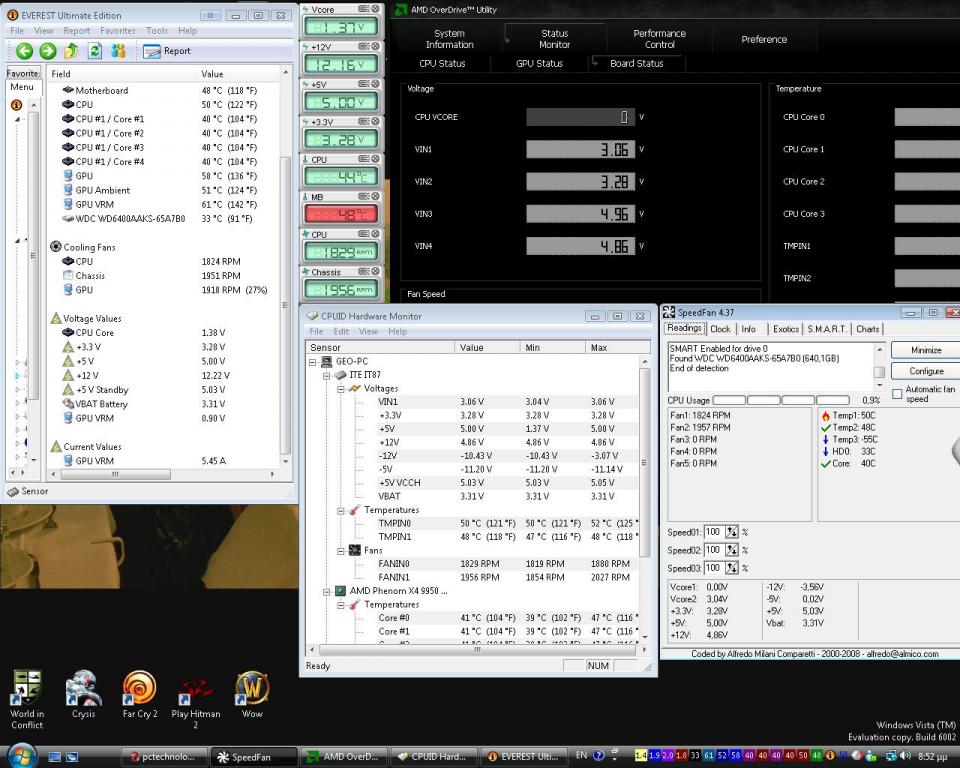Open the File menu in EVEREST
Viewport: 960px width, 768px height.
coord(17,31)
